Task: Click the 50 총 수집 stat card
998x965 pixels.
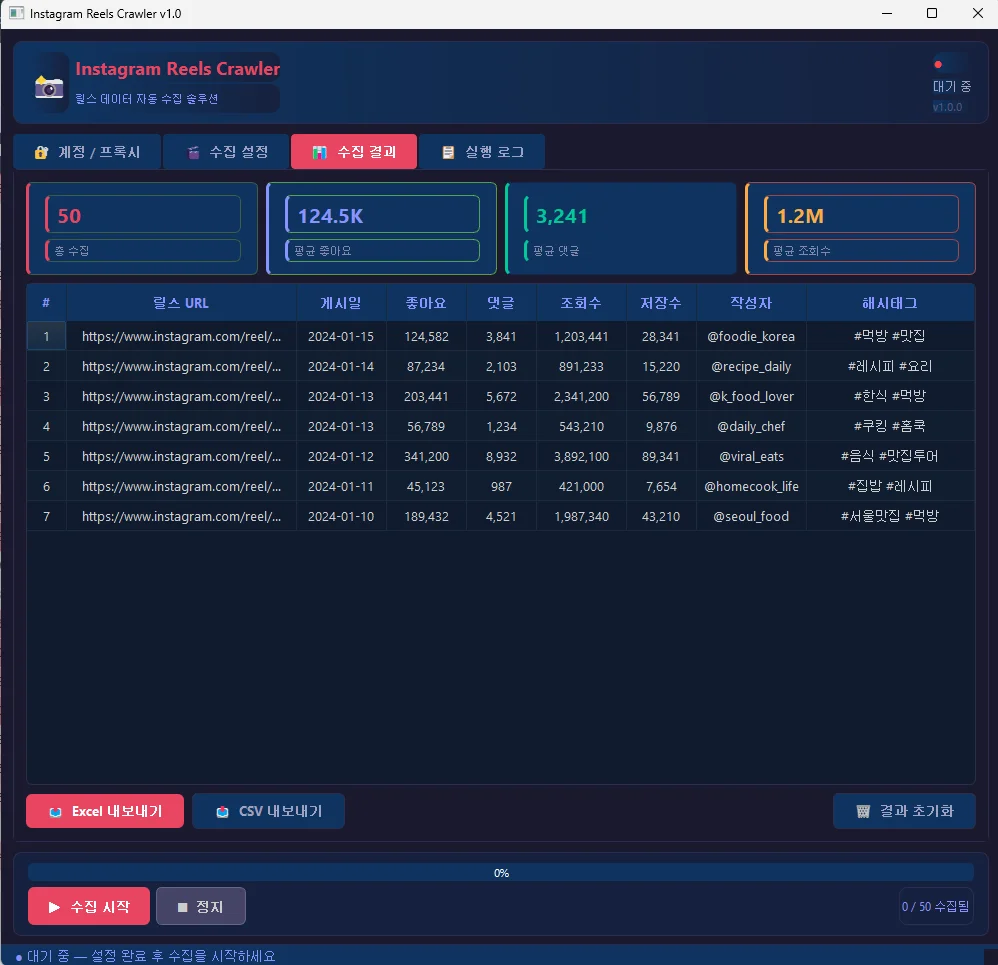Action: pyautogui.click(x=142, y=229)
